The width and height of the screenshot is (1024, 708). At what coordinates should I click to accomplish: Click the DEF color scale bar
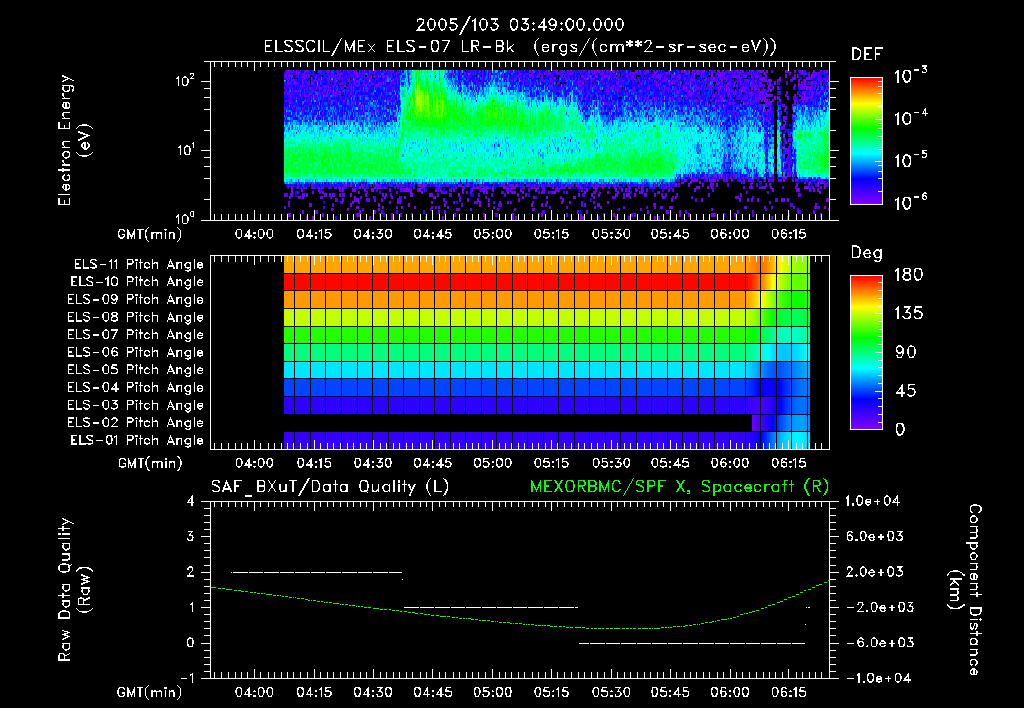coord(867,141)
